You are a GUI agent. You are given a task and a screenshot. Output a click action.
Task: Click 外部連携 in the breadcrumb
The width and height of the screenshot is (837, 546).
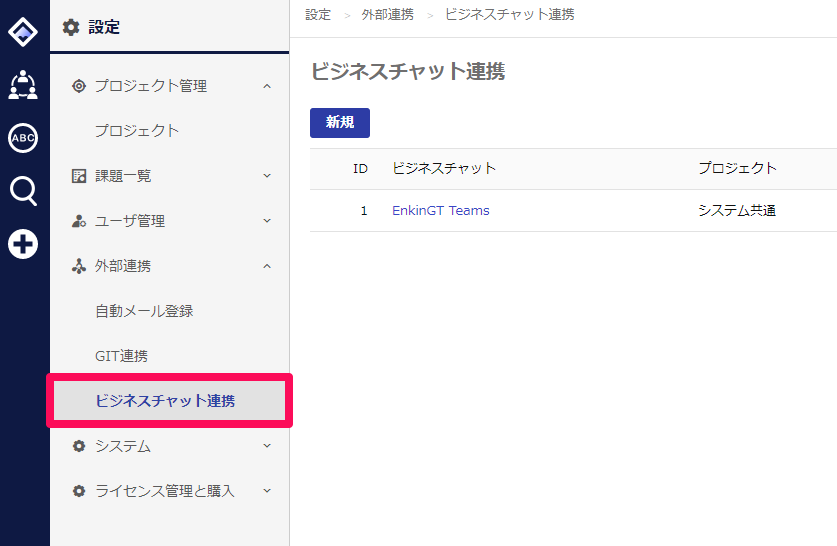click(x=388, y=14)
